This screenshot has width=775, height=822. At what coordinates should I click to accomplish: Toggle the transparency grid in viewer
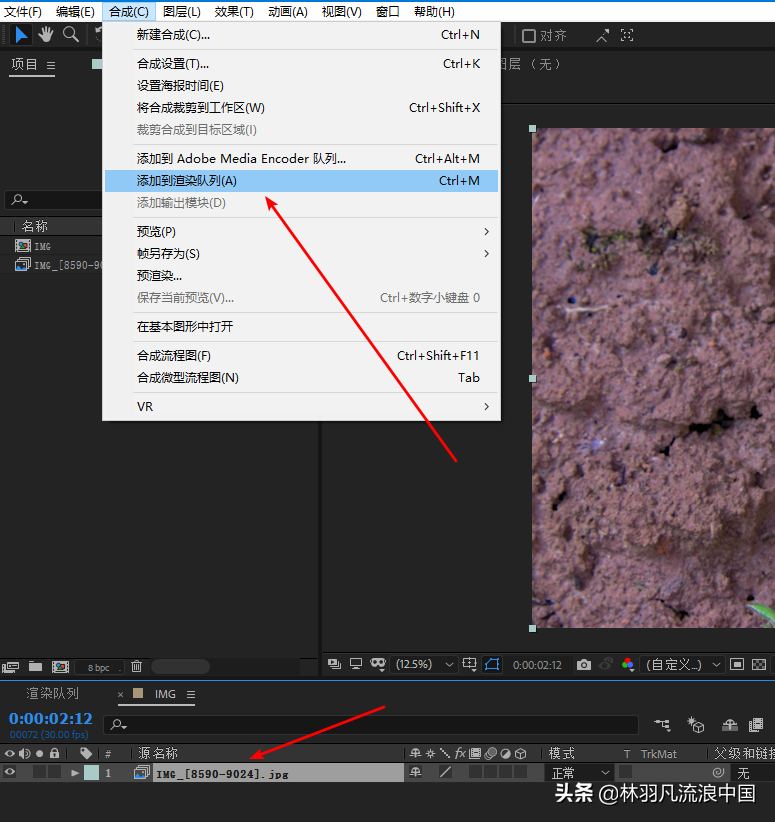pos(759,665)
